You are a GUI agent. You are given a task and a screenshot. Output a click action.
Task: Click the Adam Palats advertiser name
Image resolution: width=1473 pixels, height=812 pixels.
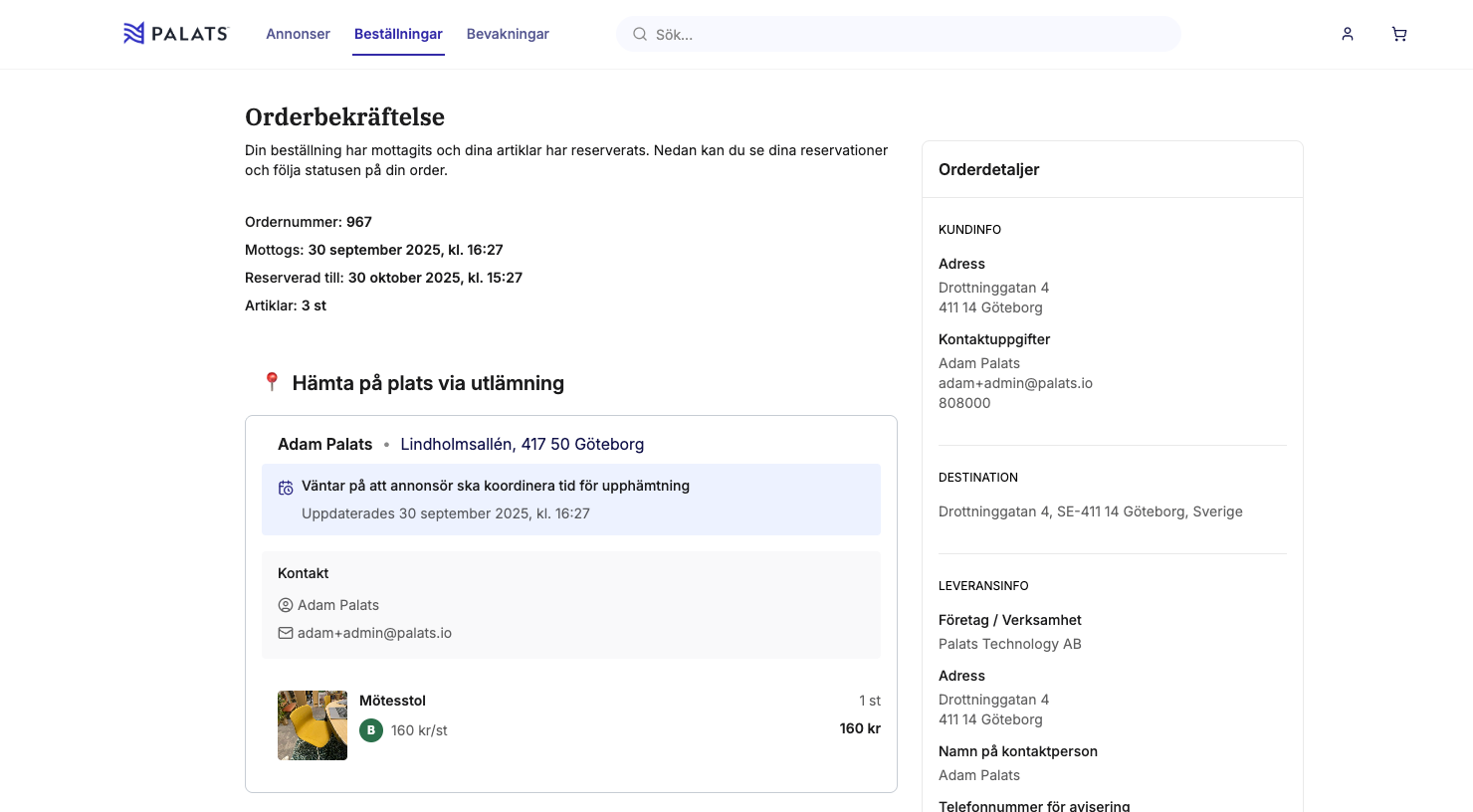[324, 444]
